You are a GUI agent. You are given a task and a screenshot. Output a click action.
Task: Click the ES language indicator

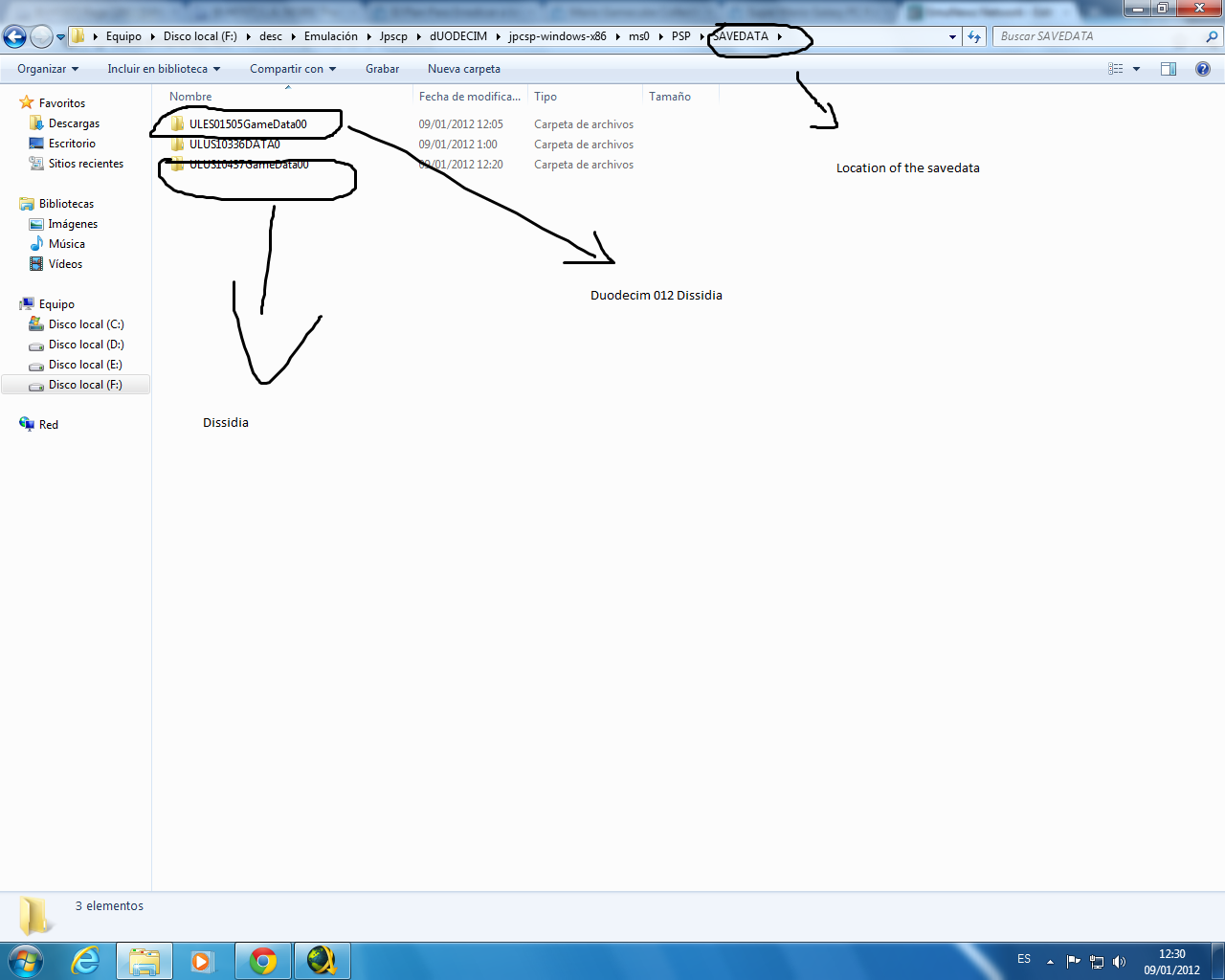tap(1024, 959)
